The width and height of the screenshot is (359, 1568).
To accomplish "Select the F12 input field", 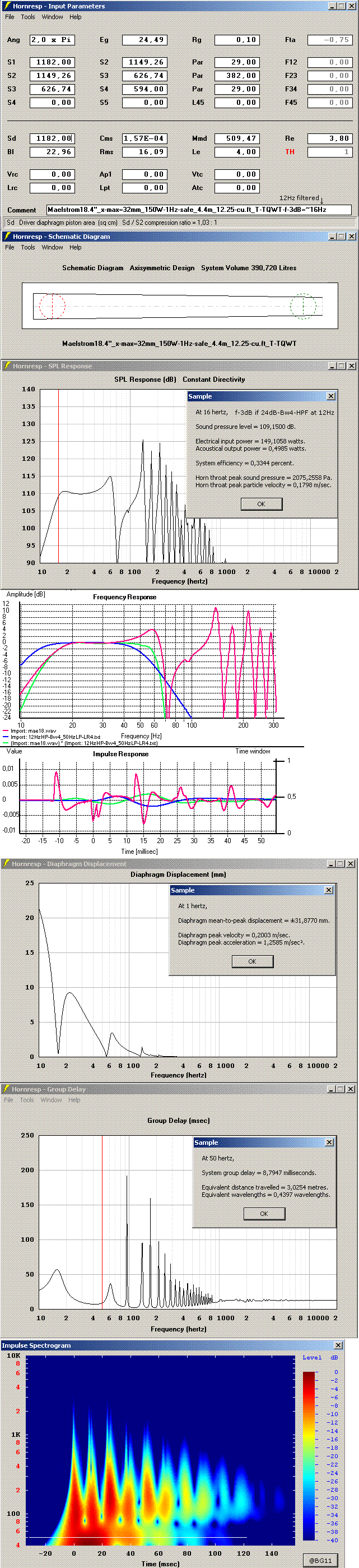I will tap(329, 62).
